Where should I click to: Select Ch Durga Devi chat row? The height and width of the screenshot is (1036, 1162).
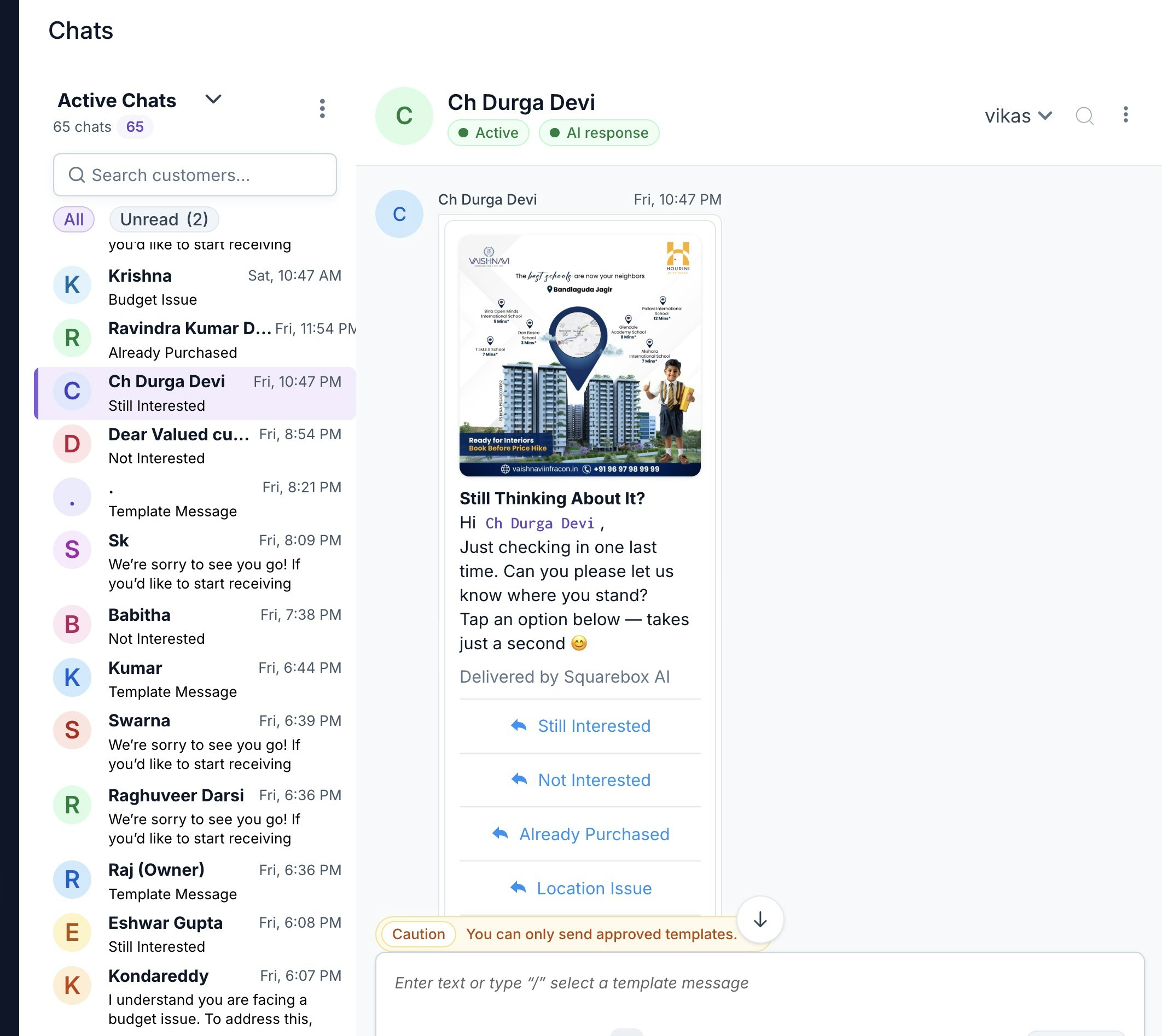click(196, 393)
